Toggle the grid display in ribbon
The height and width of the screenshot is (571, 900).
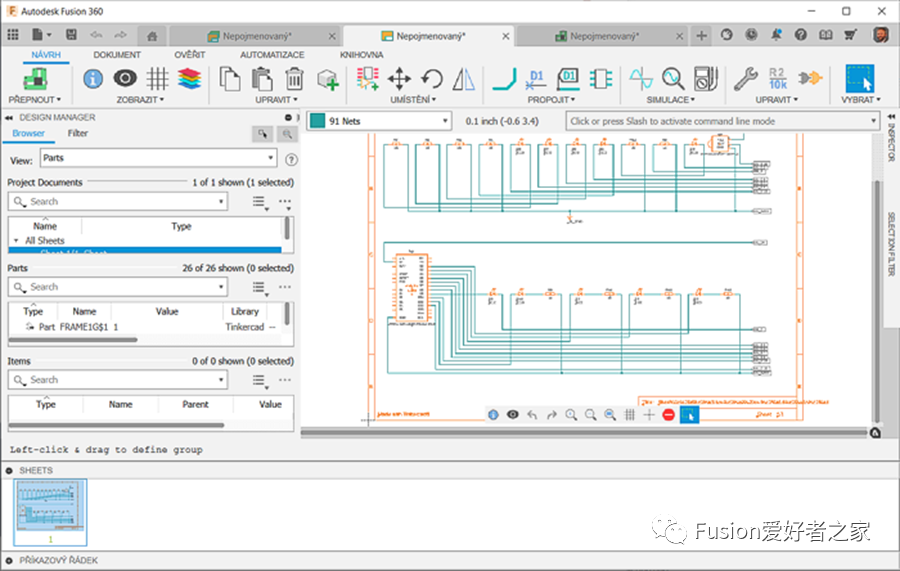point(157,79)
